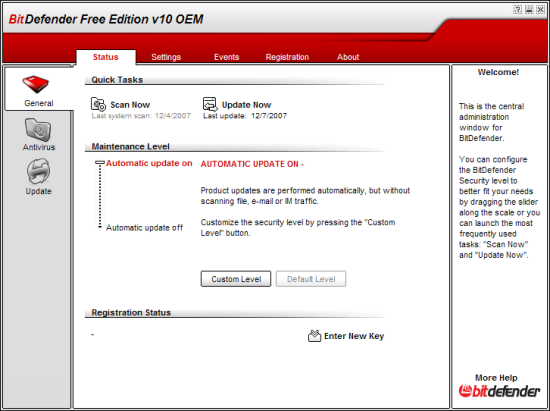The width and height of the screenshot is (550, 411).
Task: Click the Enter New Key icon
Action: [x=314, y=336]
